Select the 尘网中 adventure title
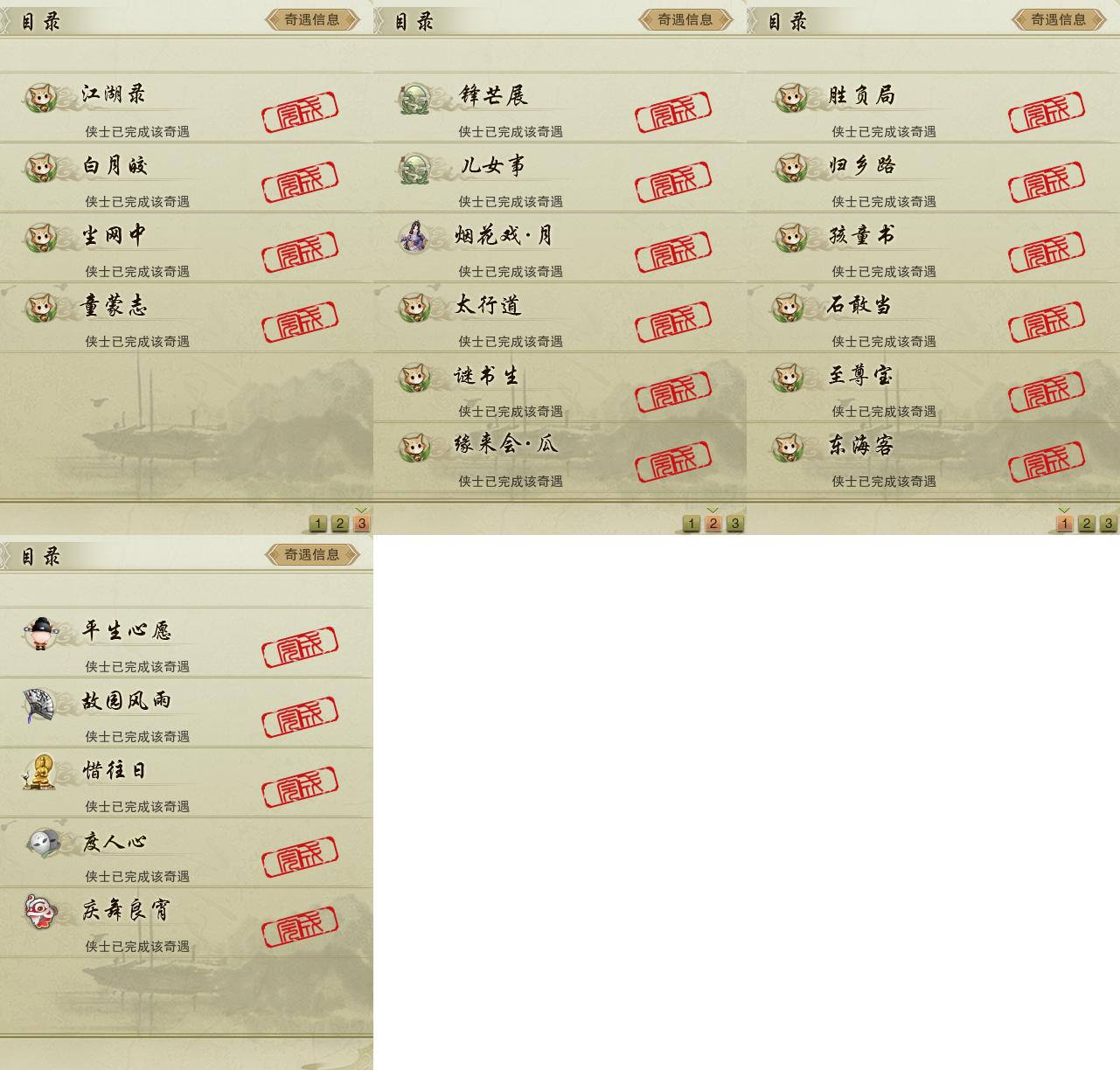The image size is (1120, 1070). click(x=115, y=235)
